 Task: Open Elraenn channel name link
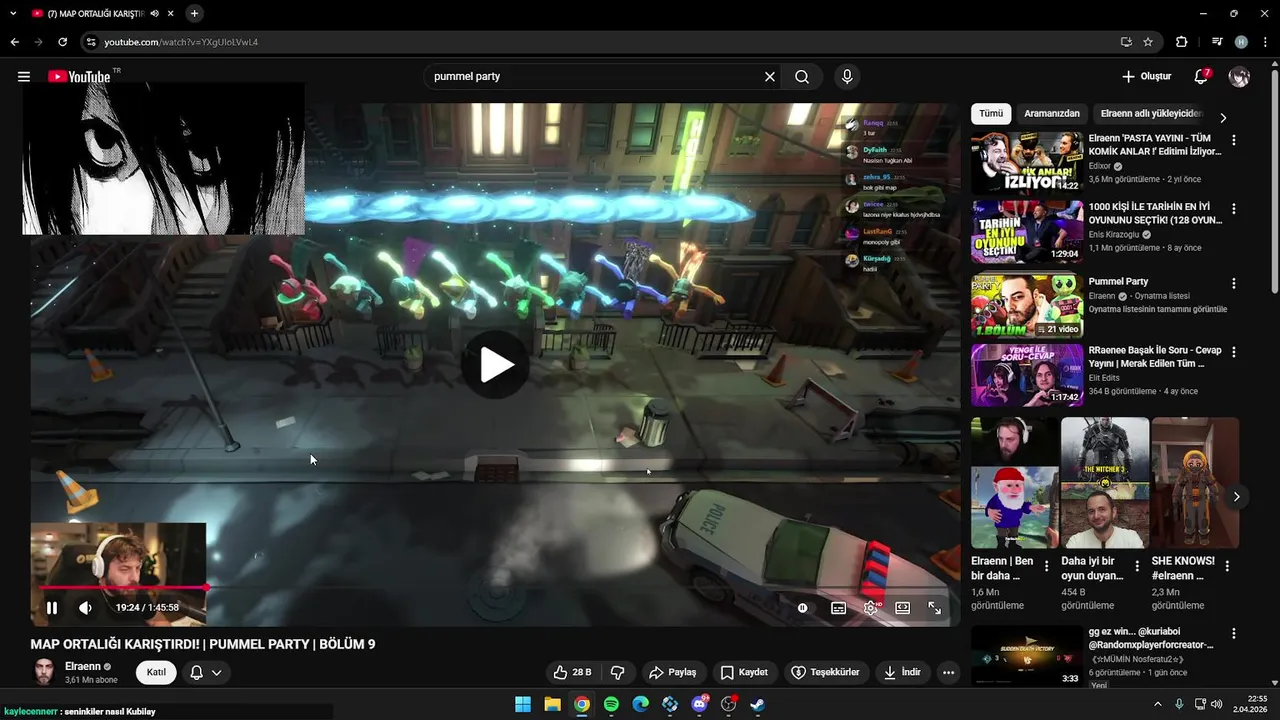(82, 666)
